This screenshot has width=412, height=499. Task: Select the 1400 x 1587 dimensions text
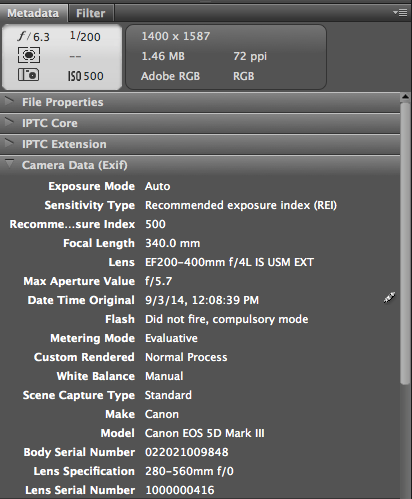176,36
